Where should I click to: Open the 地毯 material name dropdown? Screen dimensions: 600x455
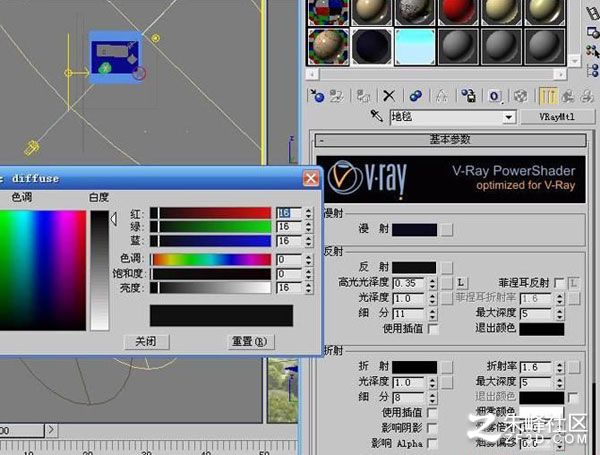509,117
